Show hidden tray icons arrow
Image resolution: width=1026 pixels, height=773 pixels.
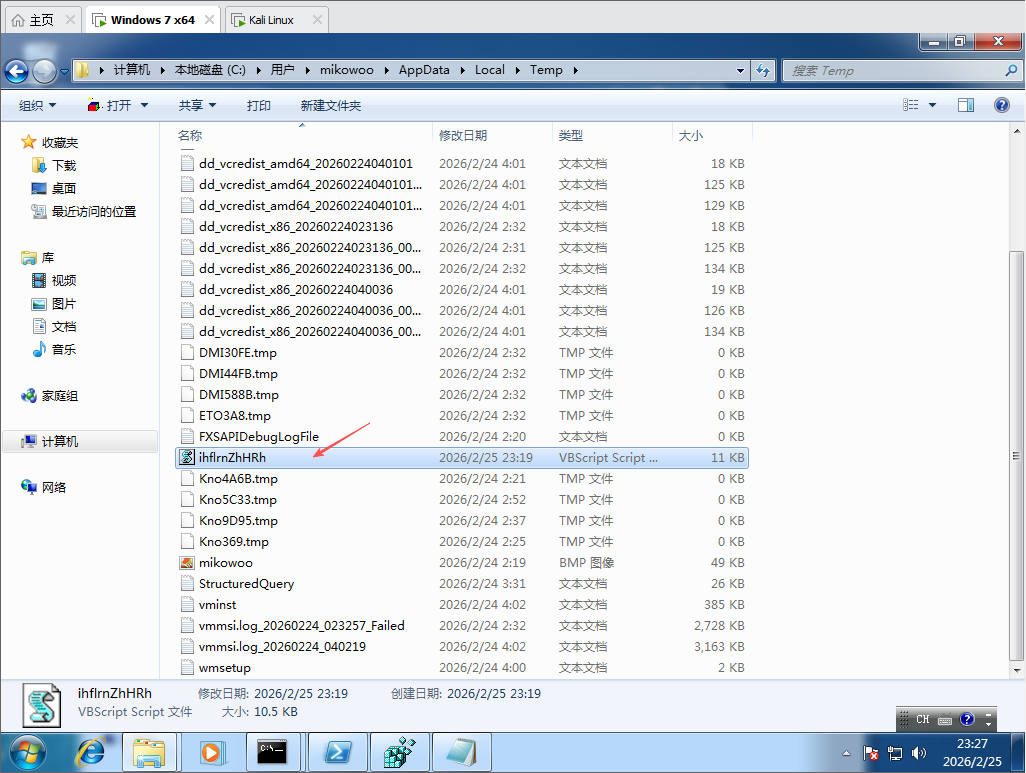click(846, 753)
